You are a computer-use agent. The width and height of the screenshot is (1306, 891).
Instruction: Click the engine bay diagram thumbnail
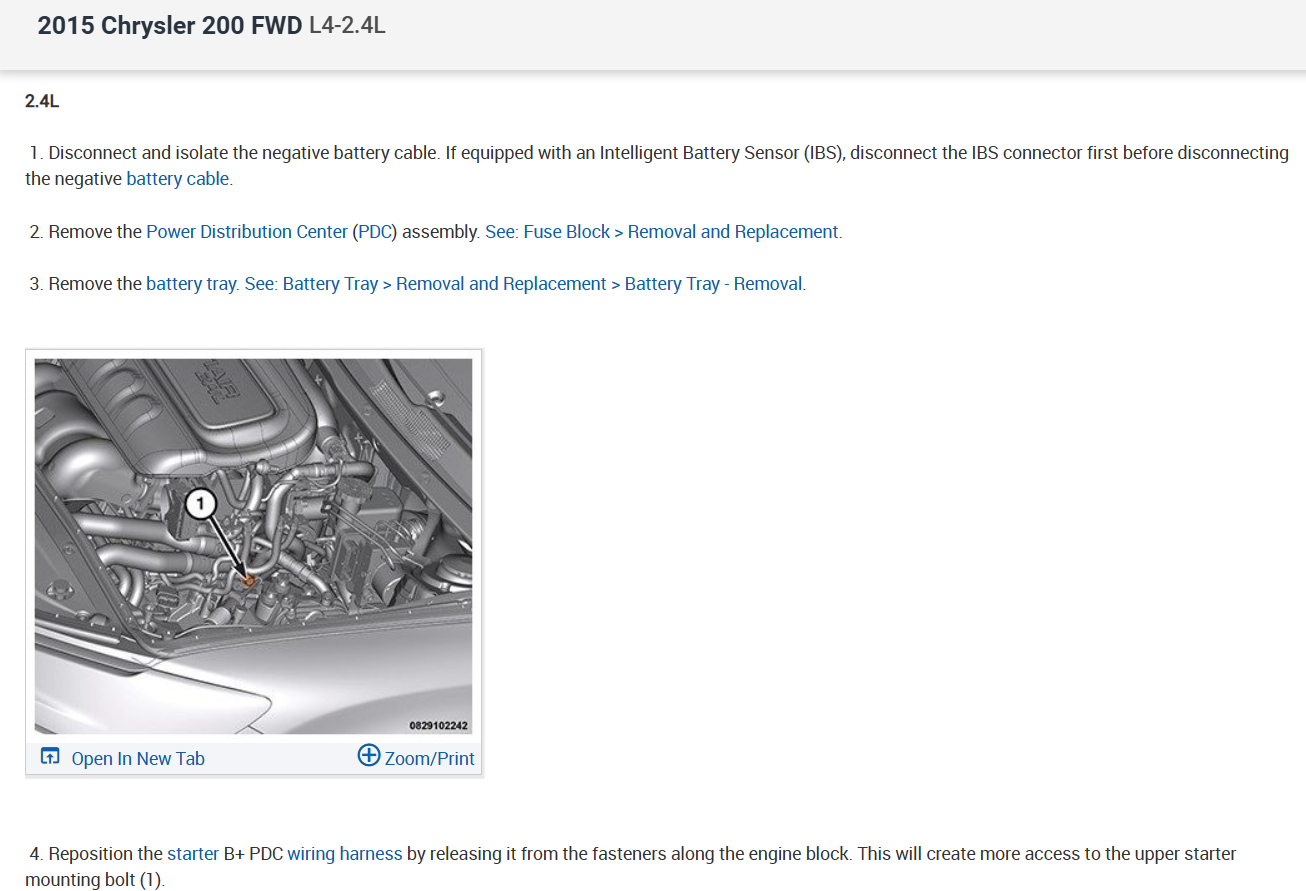click(x=254, y=546)
